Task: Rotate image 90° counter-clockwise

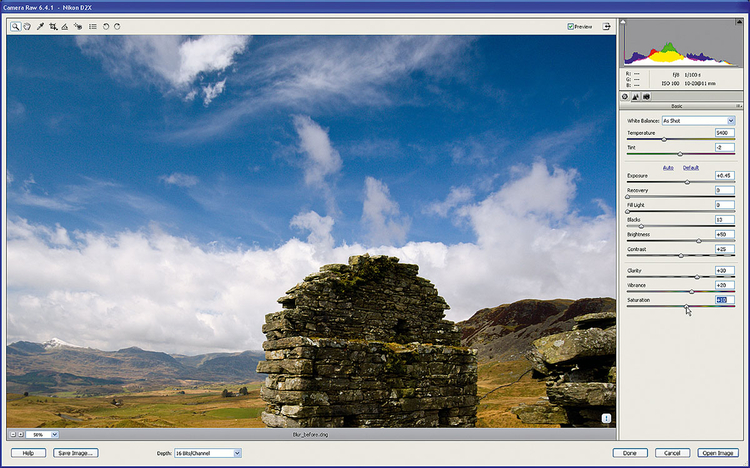Action: (x=106, y=27)
